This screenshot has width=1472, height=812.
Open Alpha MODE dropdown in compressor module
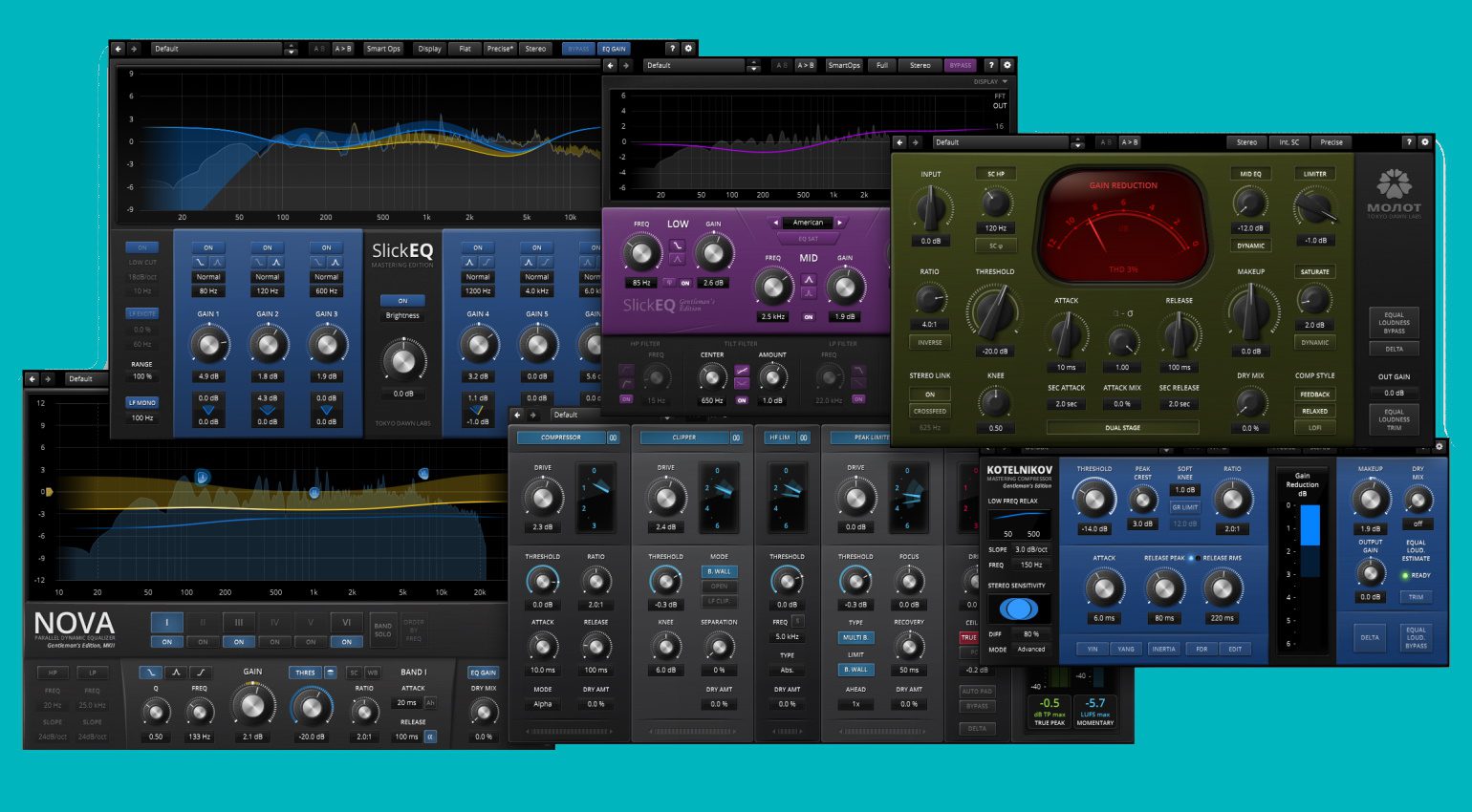pyautogui.click(x=543, y=704)
